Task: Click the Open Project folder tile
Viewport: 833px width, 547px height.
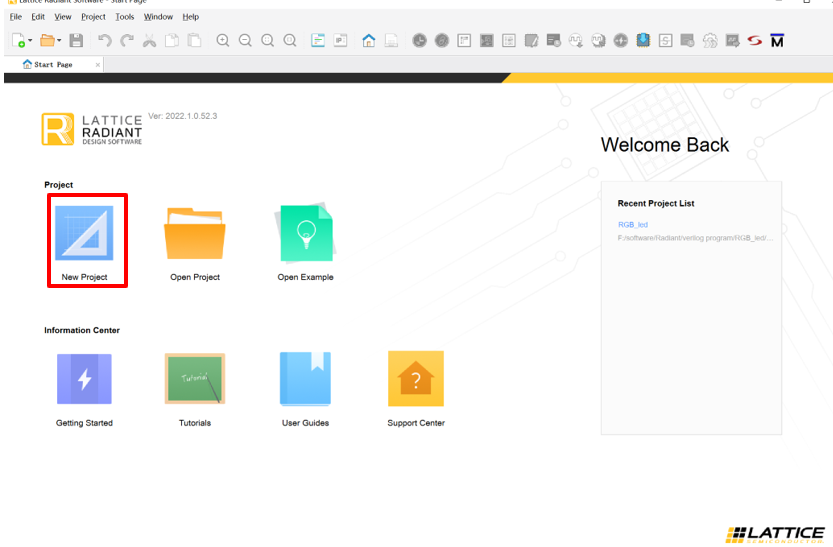Action: click(195, 243)
